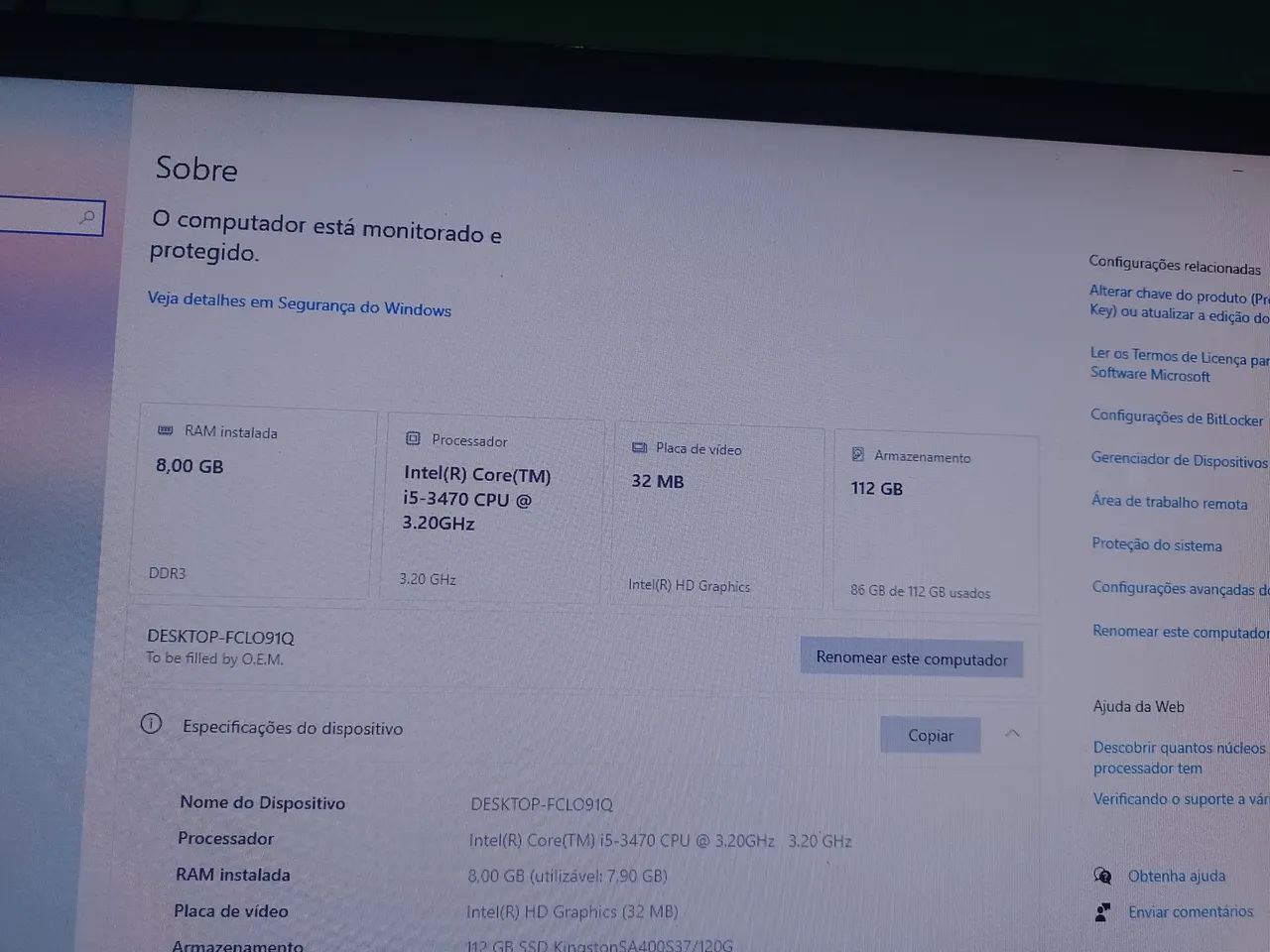This screenshot has height=952, width=1270.
Task: Select Intel(R) HD Graphics (32 MB) value
Action: pyautogui.click(x=572, y=911)
